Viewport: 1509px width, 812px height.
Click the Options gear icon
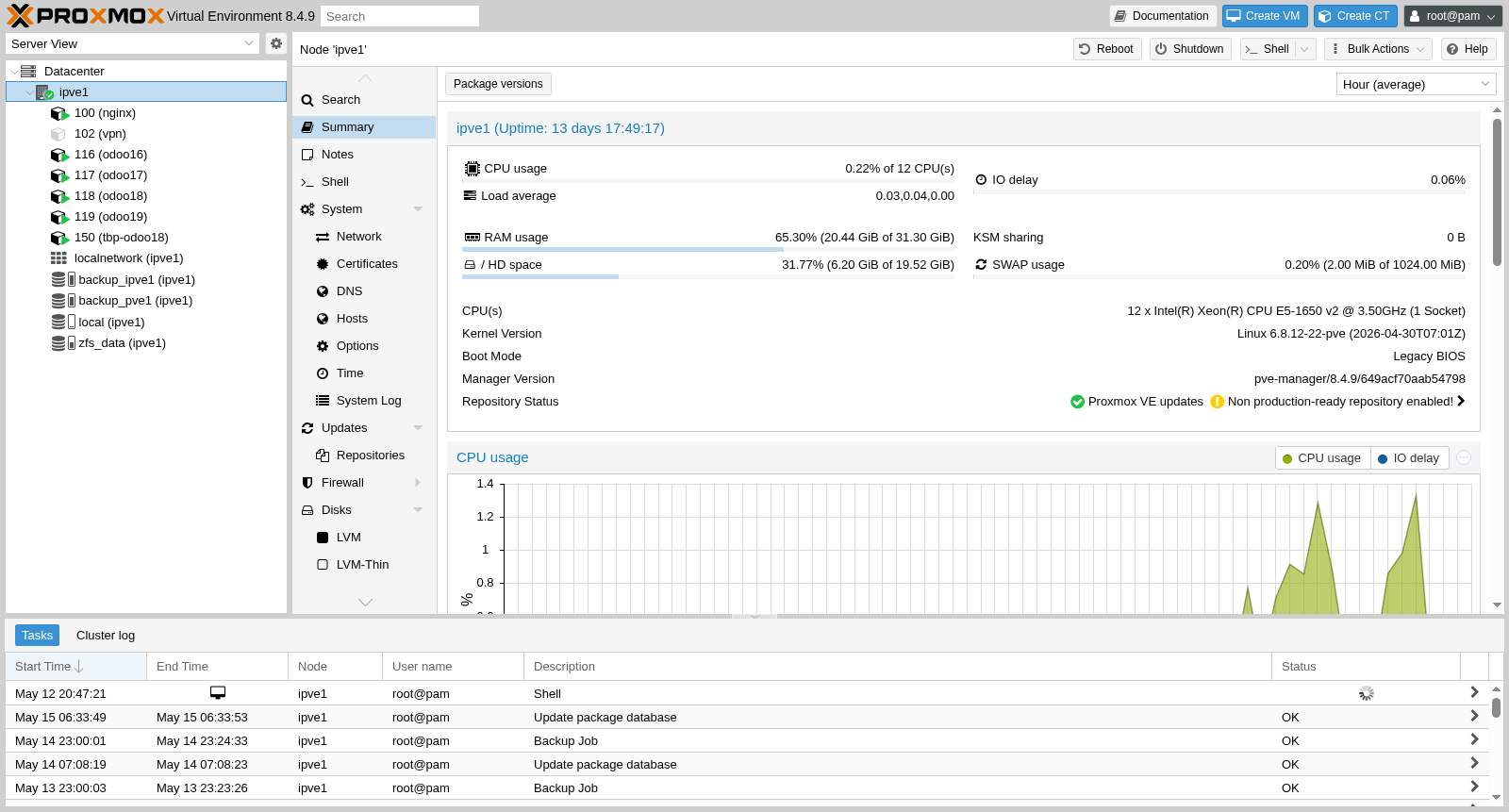[323, 346]
